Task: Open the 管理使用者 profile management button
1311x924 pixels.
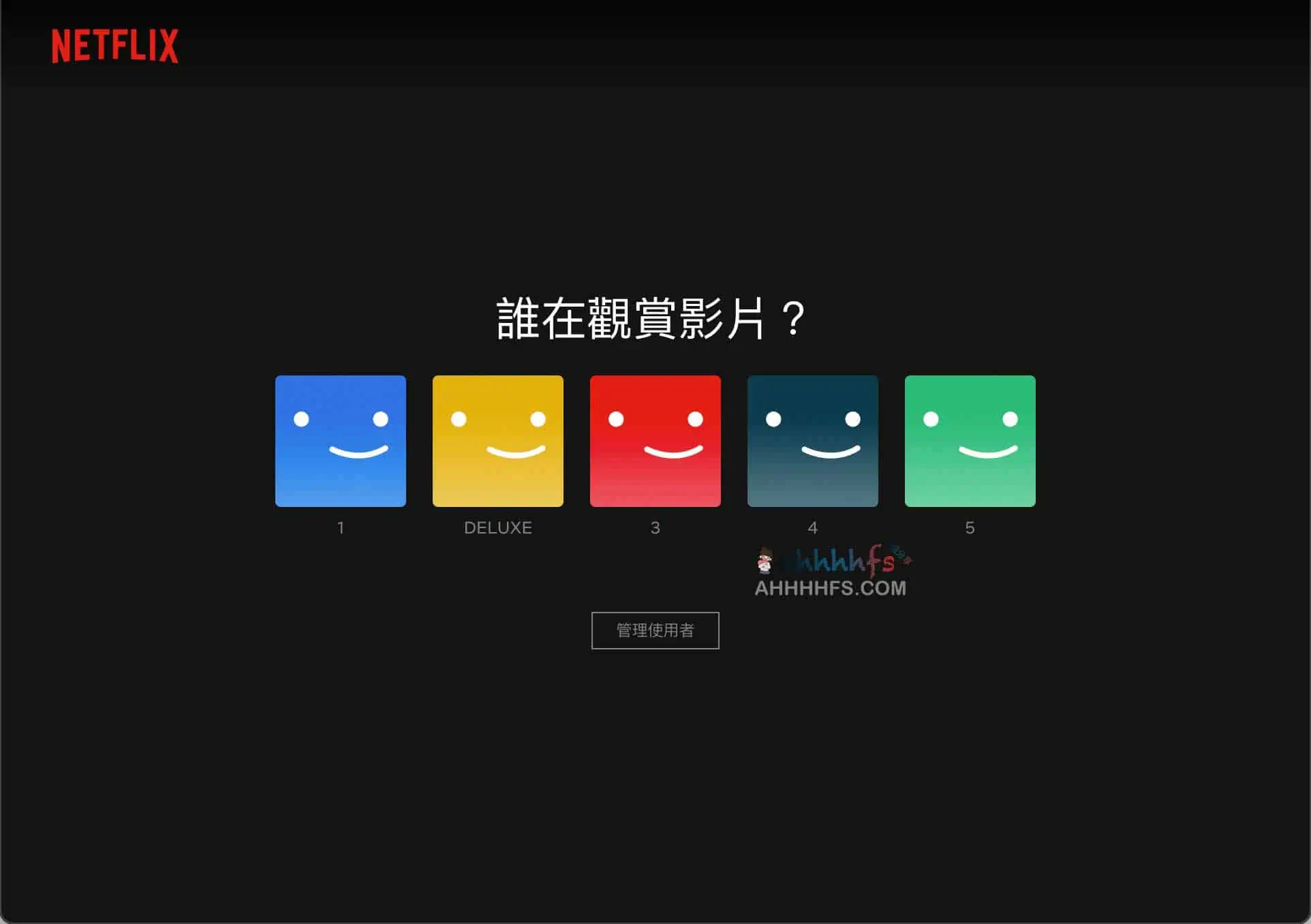Action: pyautogui.click(x=654, y=630)
